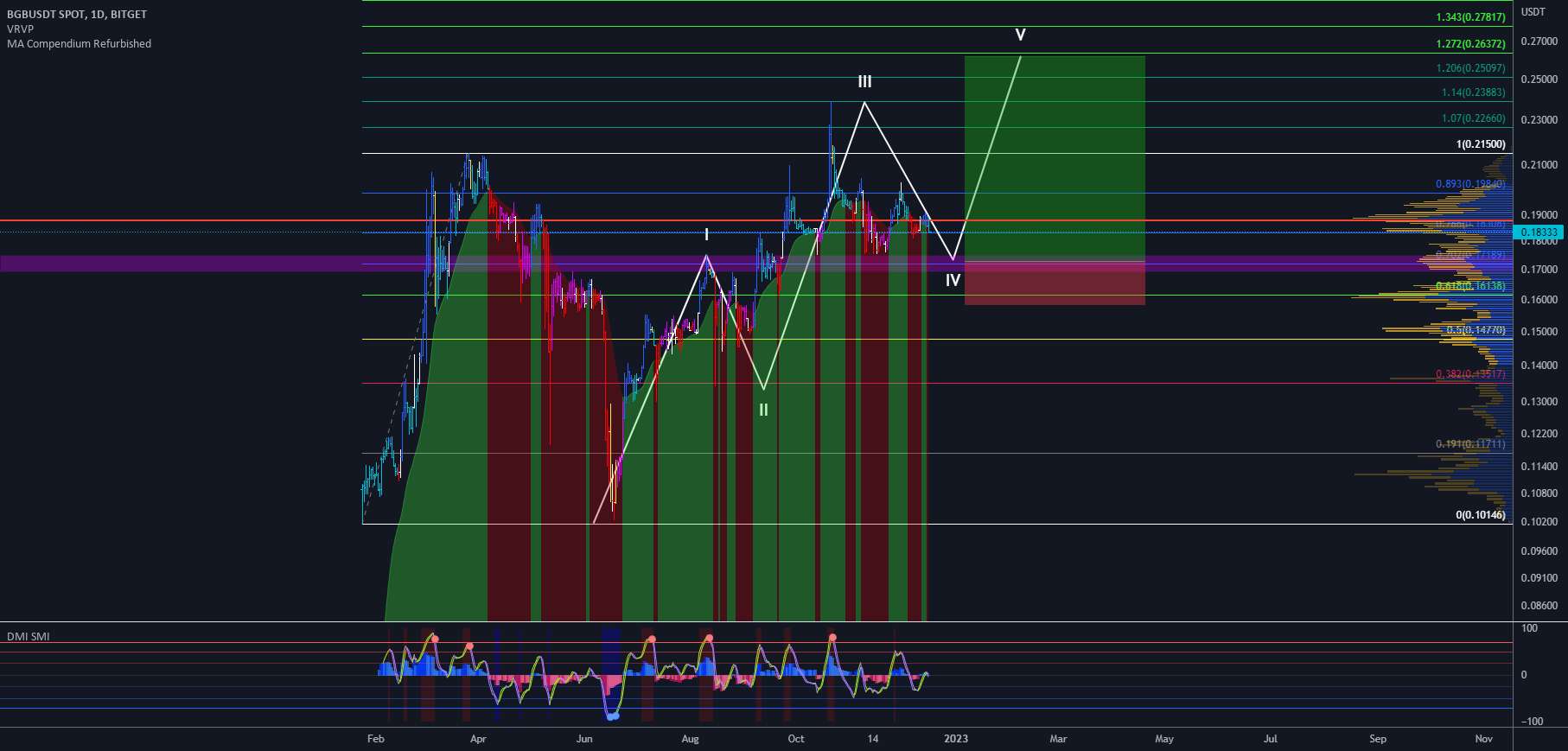The width and height of the screenshot is (1568, 751).
Task: Select the 0.618(0.16138) Fibonacci label
Action: pyautogui.click(x=1470, y=286)
